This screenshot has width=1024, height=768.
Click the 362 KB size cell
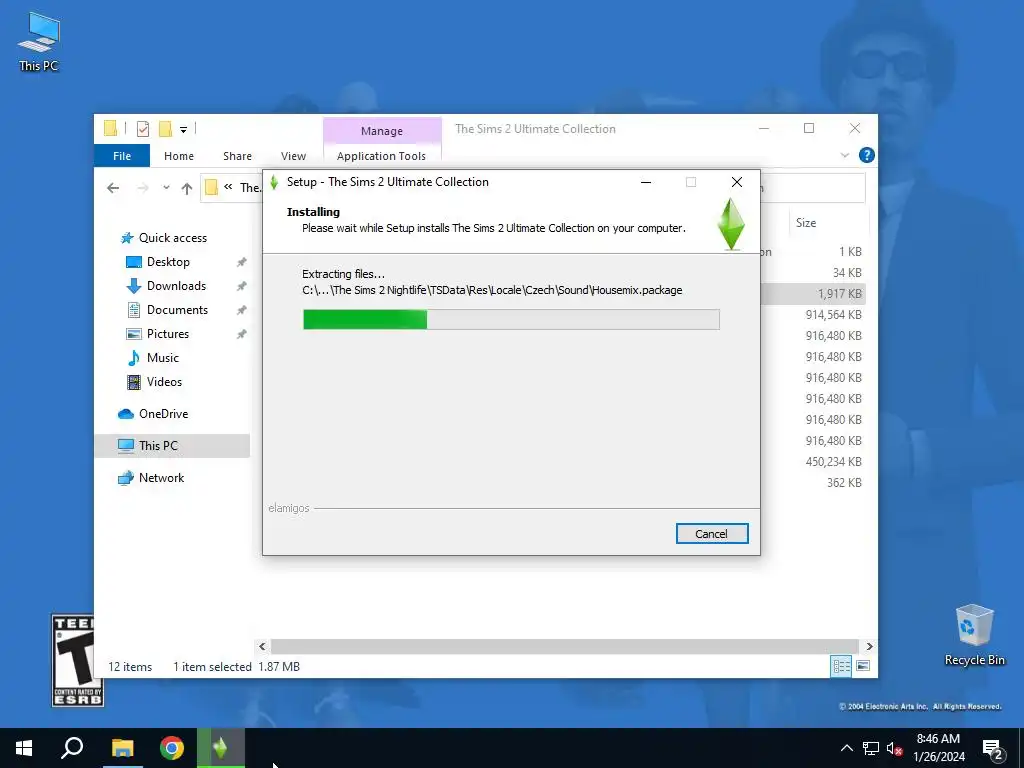tap(844, 483)
